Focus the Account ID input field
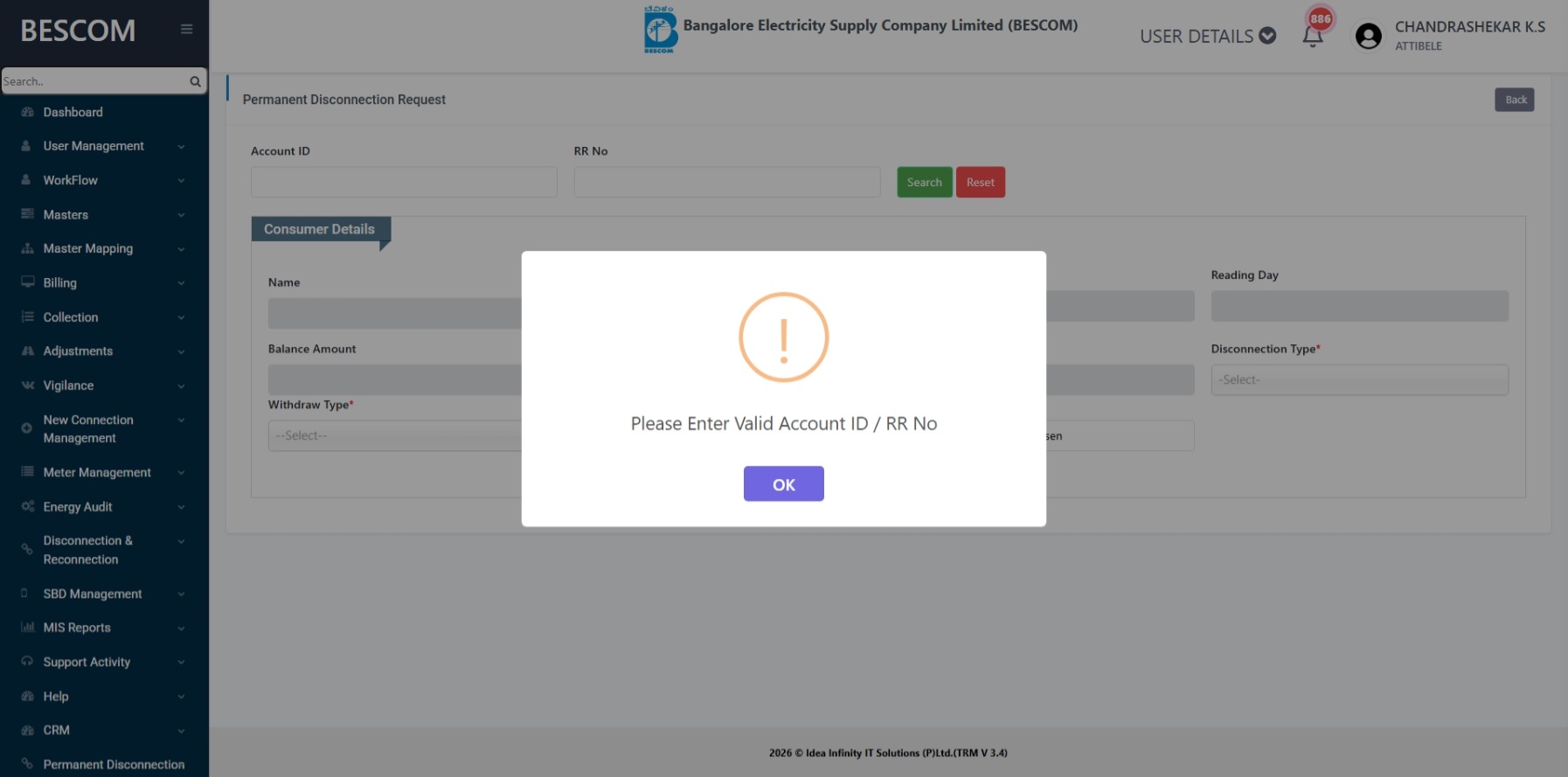 [404, 182]
